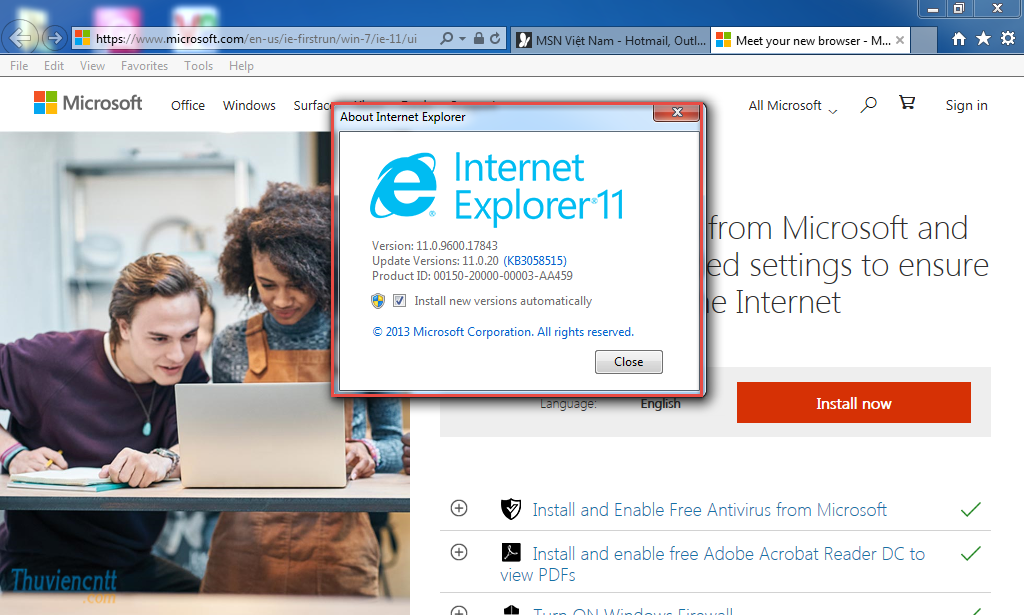This screenshot has width=1024, height=615.
Task: Close the About Internet Explorer dialog via X
Action: [x=677, y=112]
